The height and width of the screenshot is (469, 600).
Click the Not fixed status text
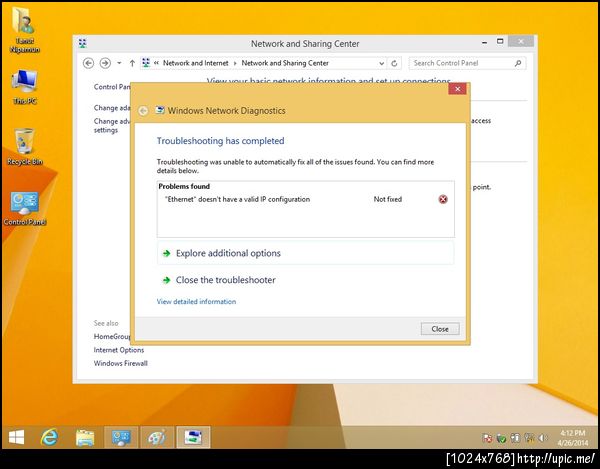pos(388,199)
